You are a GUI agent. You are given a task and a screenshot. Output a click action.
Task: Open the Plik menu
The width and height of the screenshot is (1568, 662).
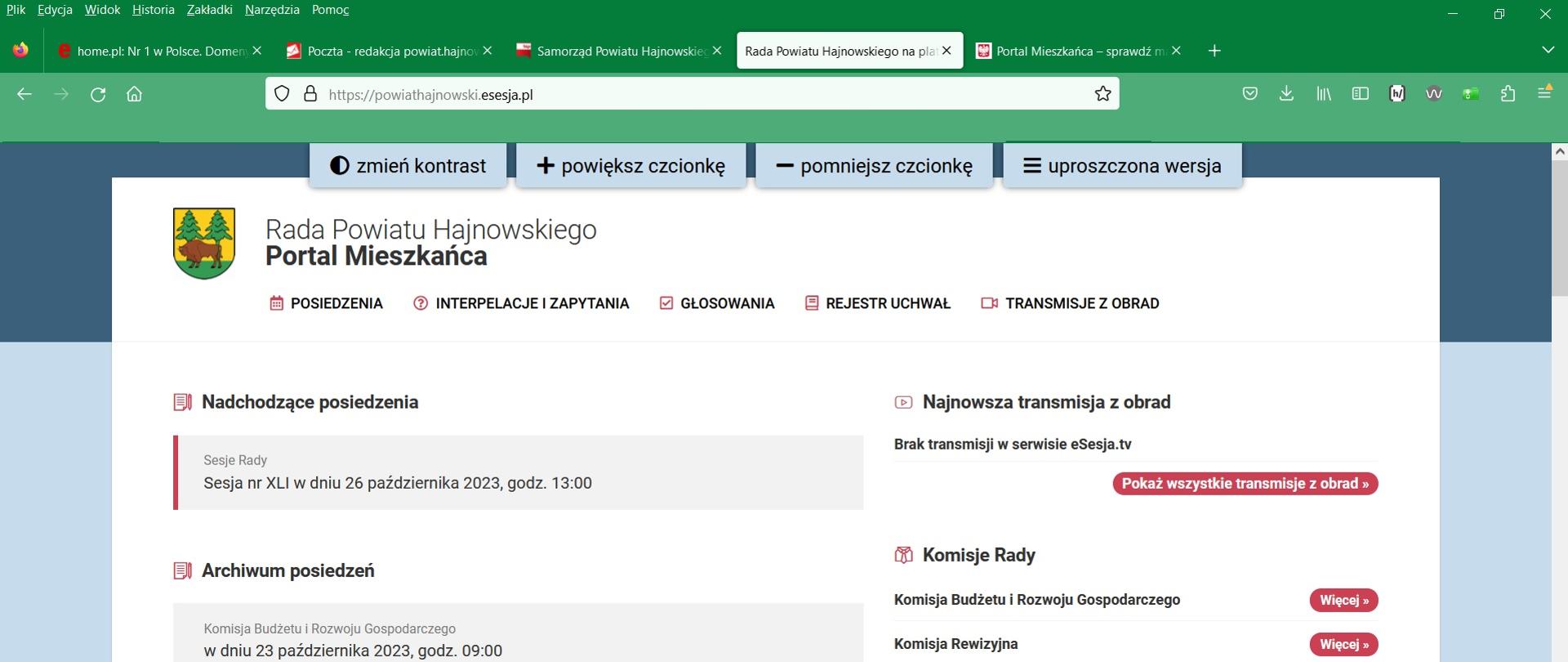tap(16, 10)
